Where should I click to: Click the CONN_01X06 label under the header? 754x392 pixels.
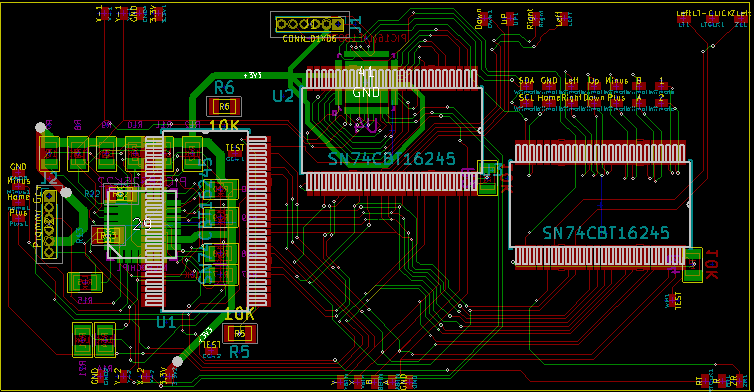click(309, 38)
